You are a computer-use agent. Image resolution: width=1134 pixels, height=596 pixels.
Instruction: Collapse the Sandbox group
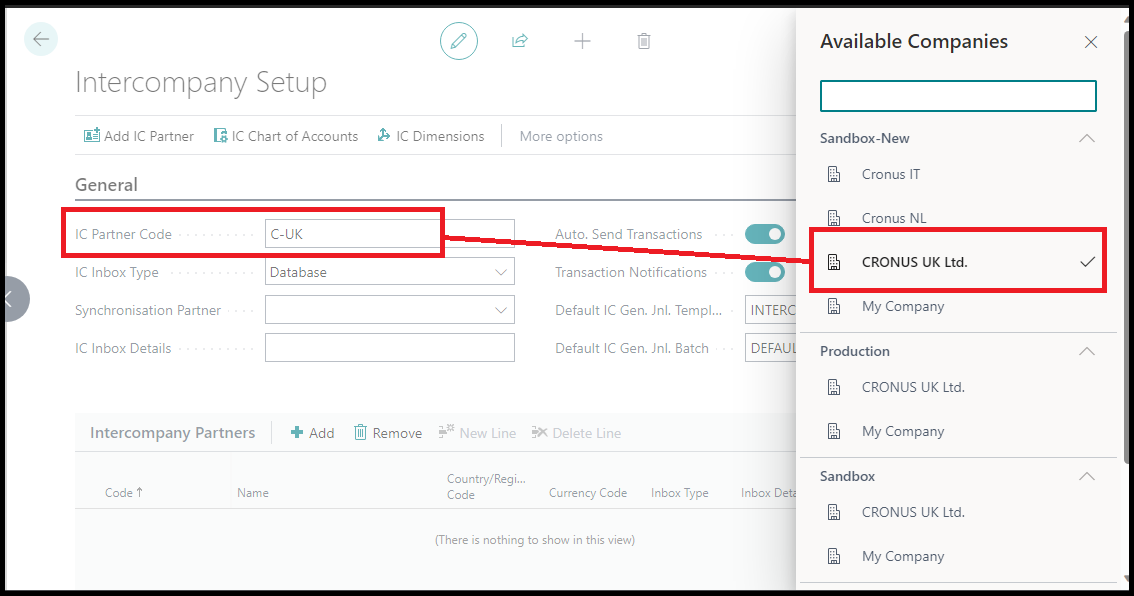tap(1086, 476)
